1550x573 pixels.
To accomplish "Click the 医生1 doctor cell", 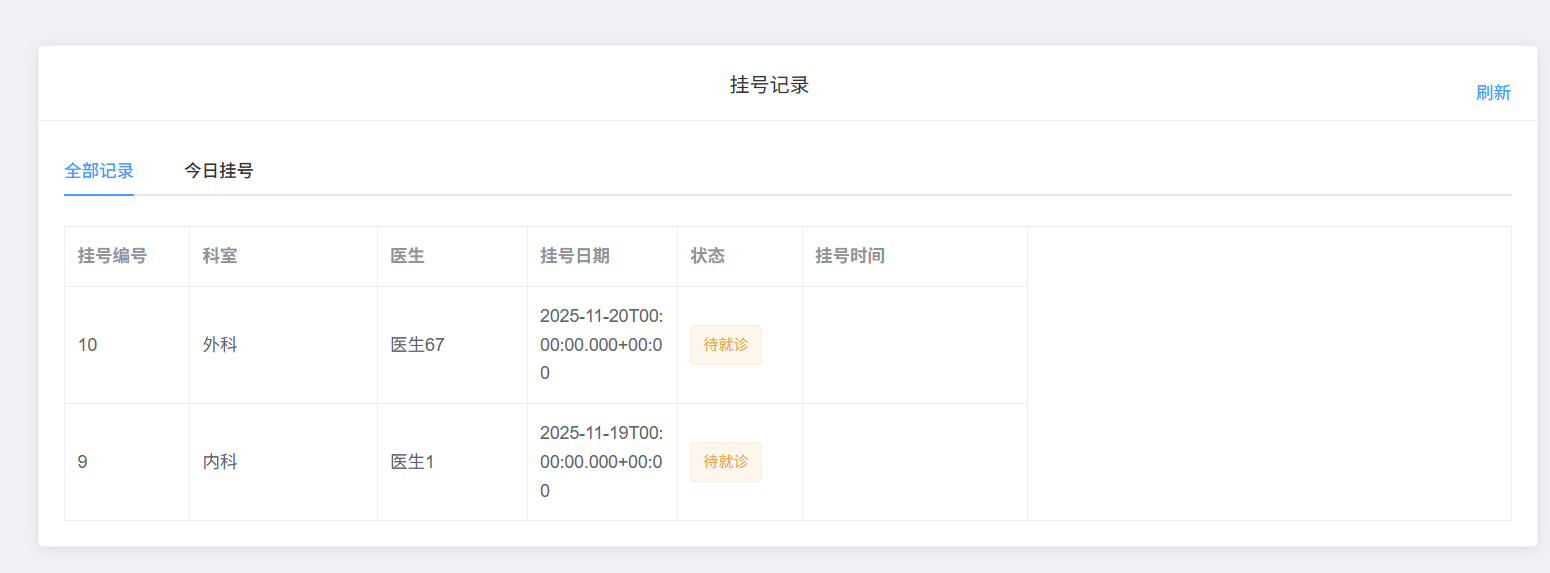I will (x=412, y=462).
